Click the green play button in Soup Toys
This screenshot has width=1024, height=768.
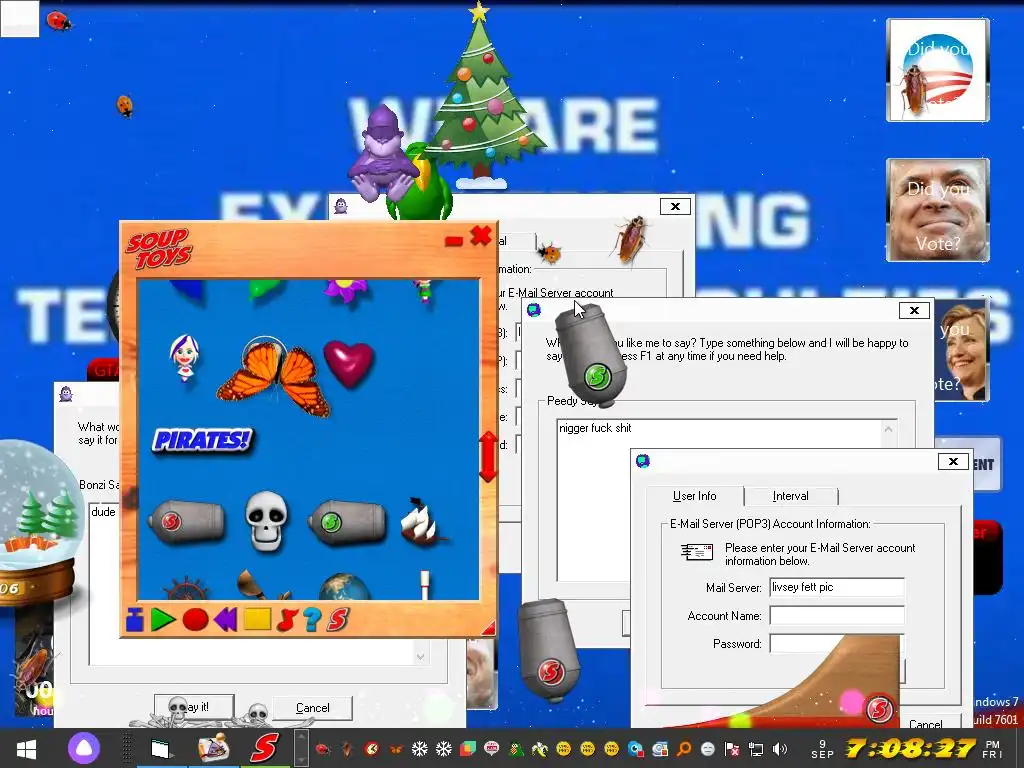point(163,619)
